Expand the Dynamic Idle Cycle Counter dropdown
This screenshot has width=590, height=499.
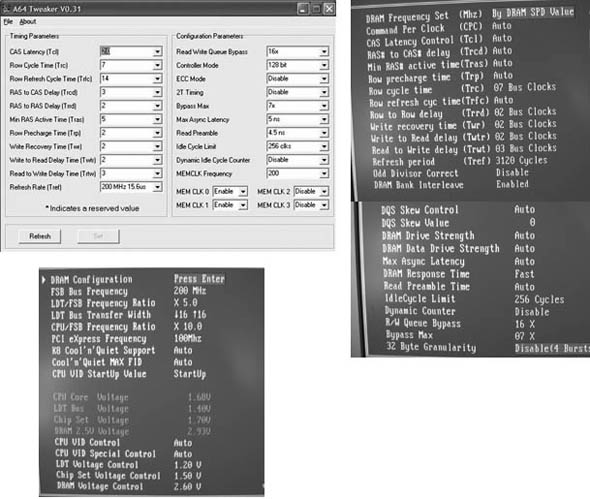click(324, 160)
